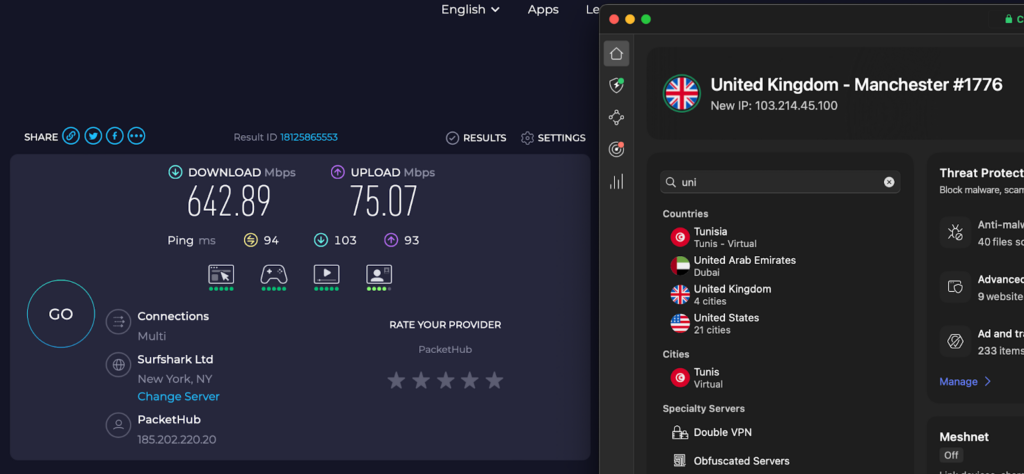Click Change Server link

(178, 396)
